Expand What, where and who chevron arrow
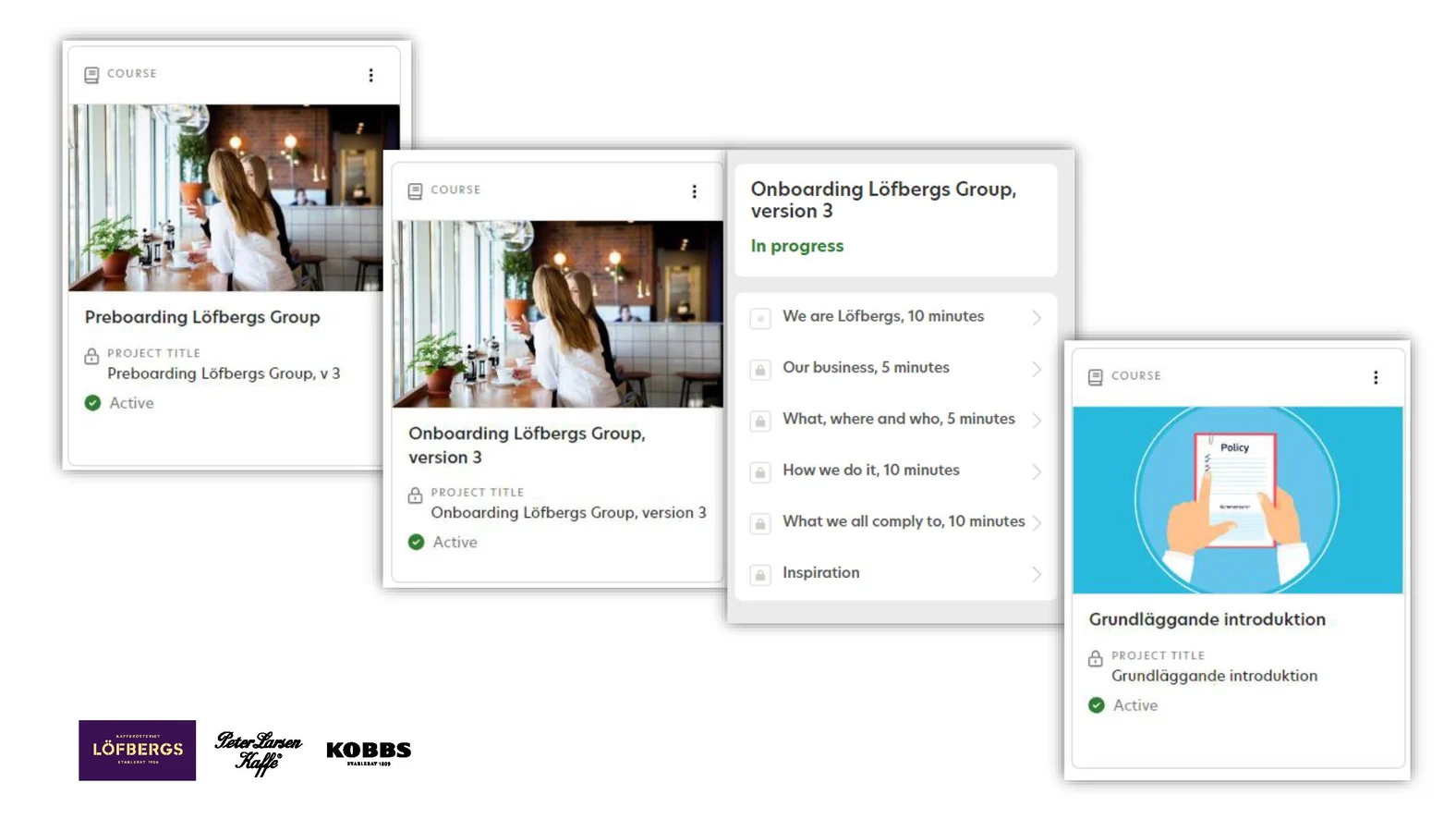 1037,421
